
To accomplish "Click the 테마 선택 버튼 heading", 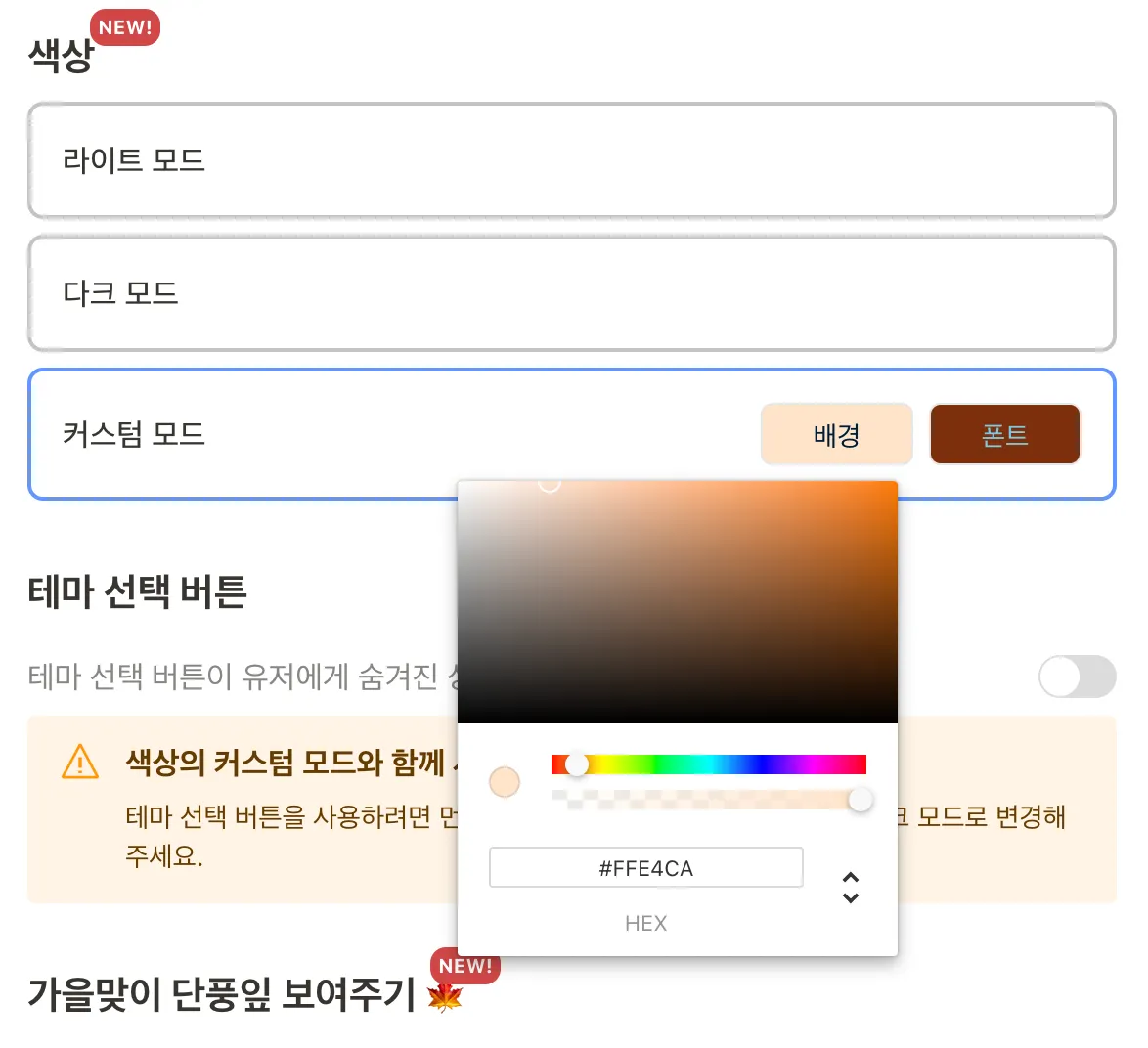I will tap(138, 591).
